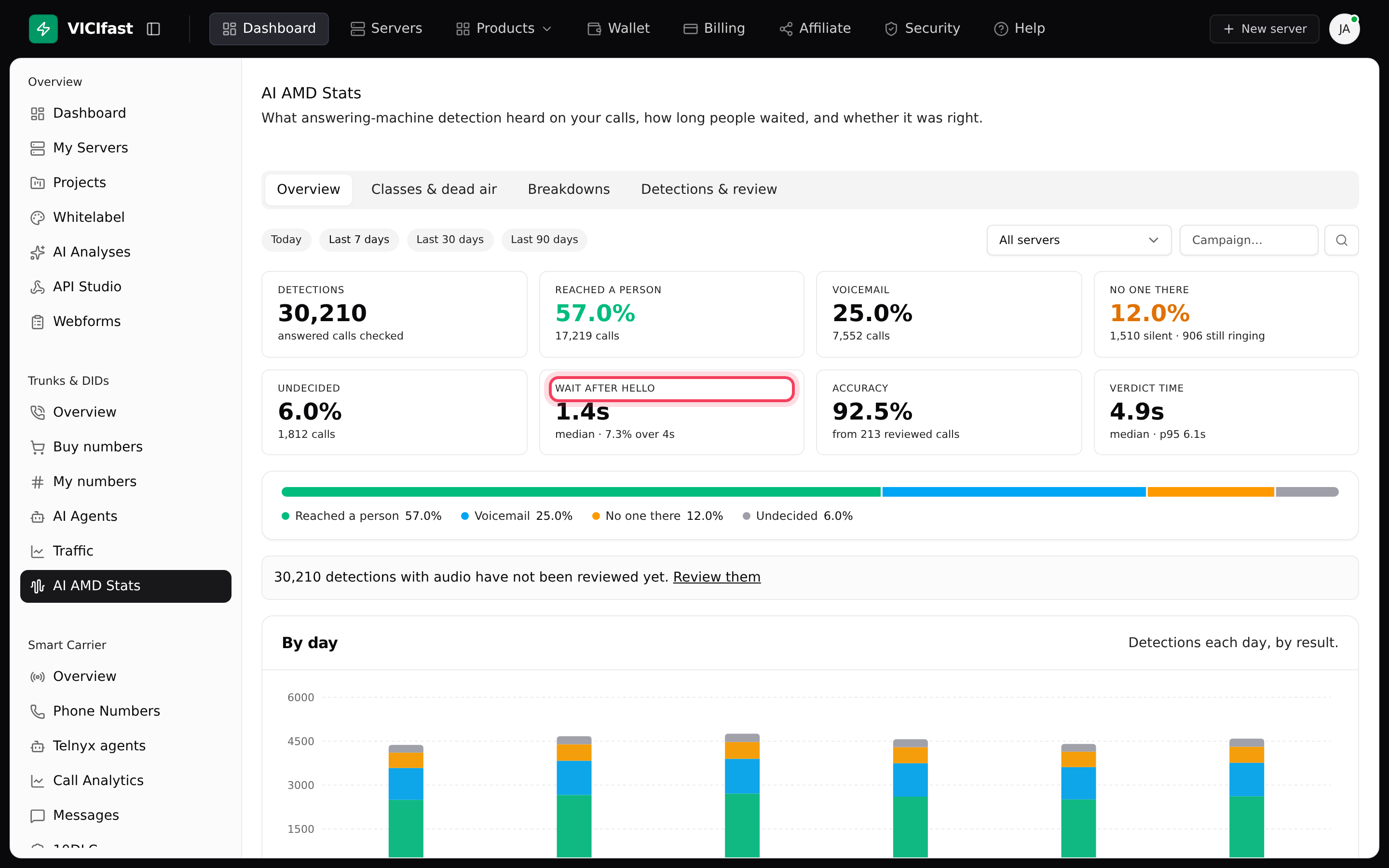Click the Telnyx agents bot icon
Viewport: 1389px width, 868px height.
(x=37, y=746)
